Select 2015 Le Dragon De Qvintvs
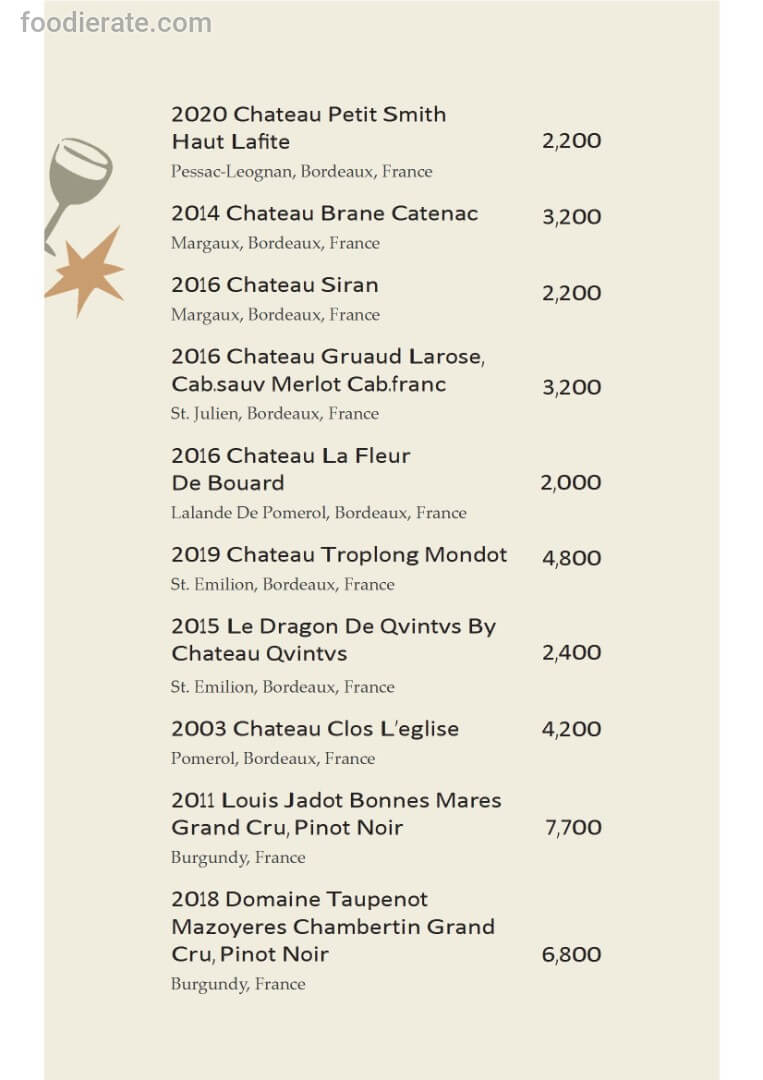 [x=333, y=640]
